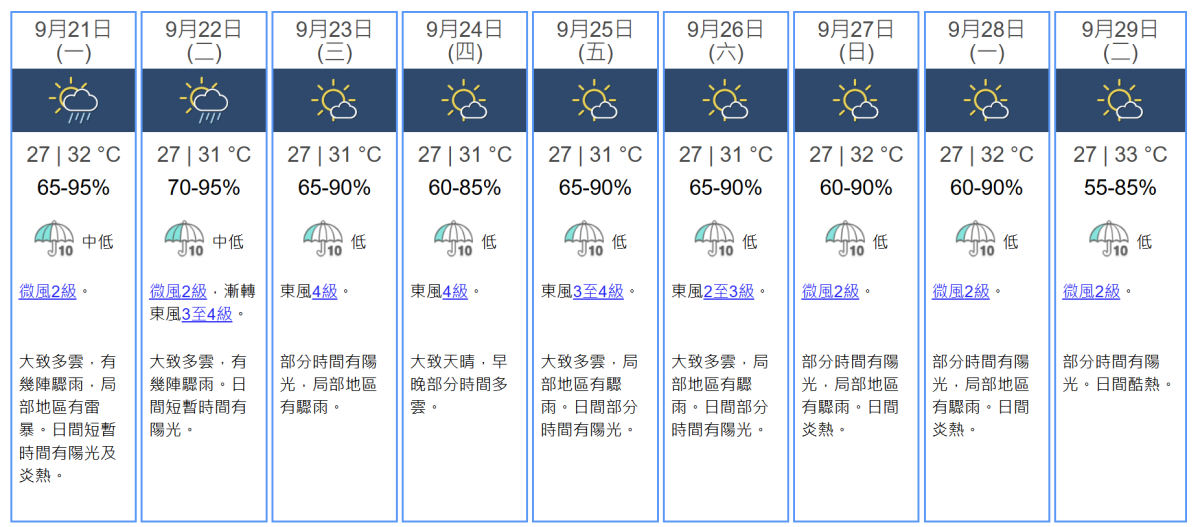Select the 9月27日 (日) forecast column header
Screen dimensions: 1200x527
tap(856, 41)
